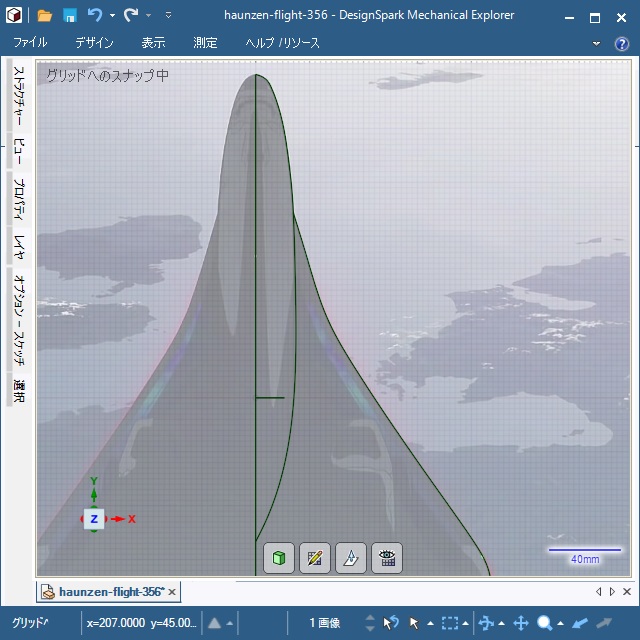Viewport: 640px width, 640px height.
Task: Open the プロパティ side panel
Action: tap(19, 199)
